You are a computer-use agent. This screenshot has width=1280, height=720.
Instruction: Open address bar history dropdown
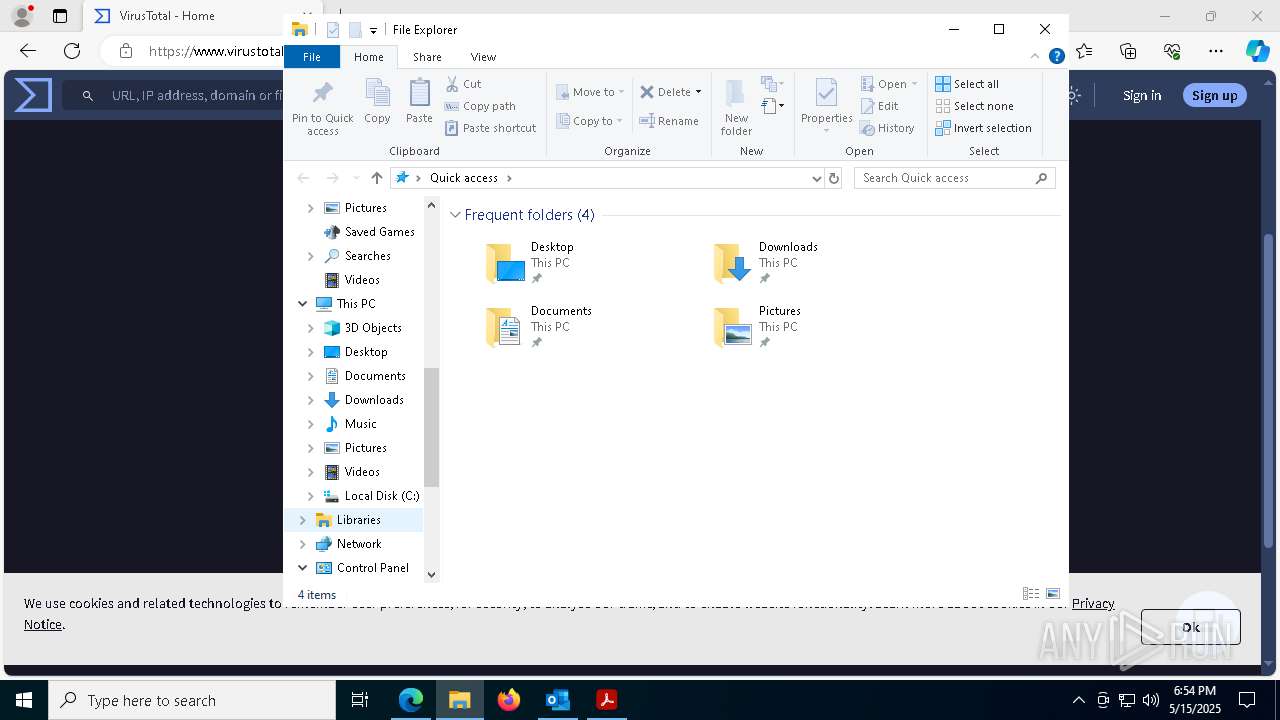click(x=816, y=178)
